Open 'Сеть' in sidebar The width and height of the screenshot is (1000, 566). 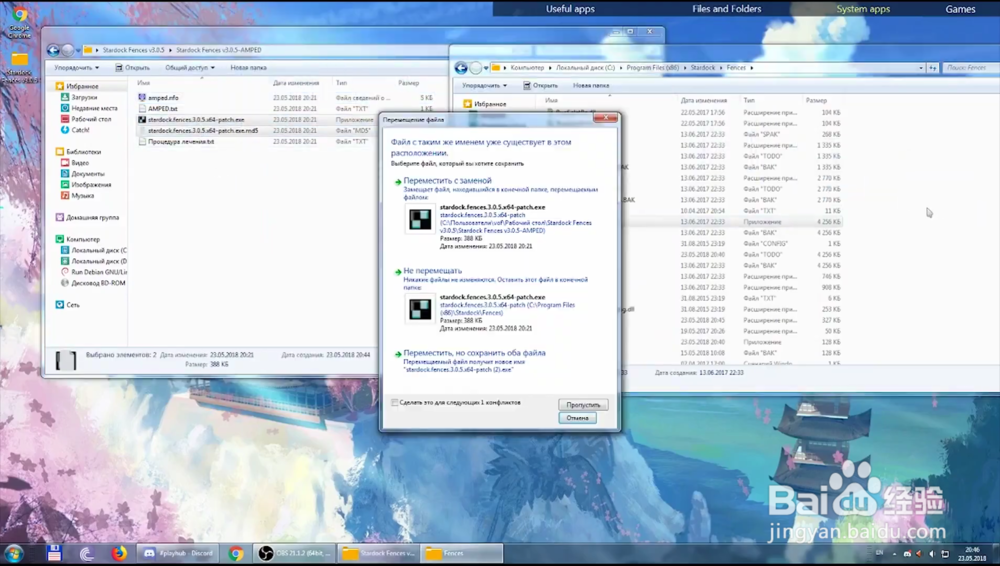click(73, 305)
